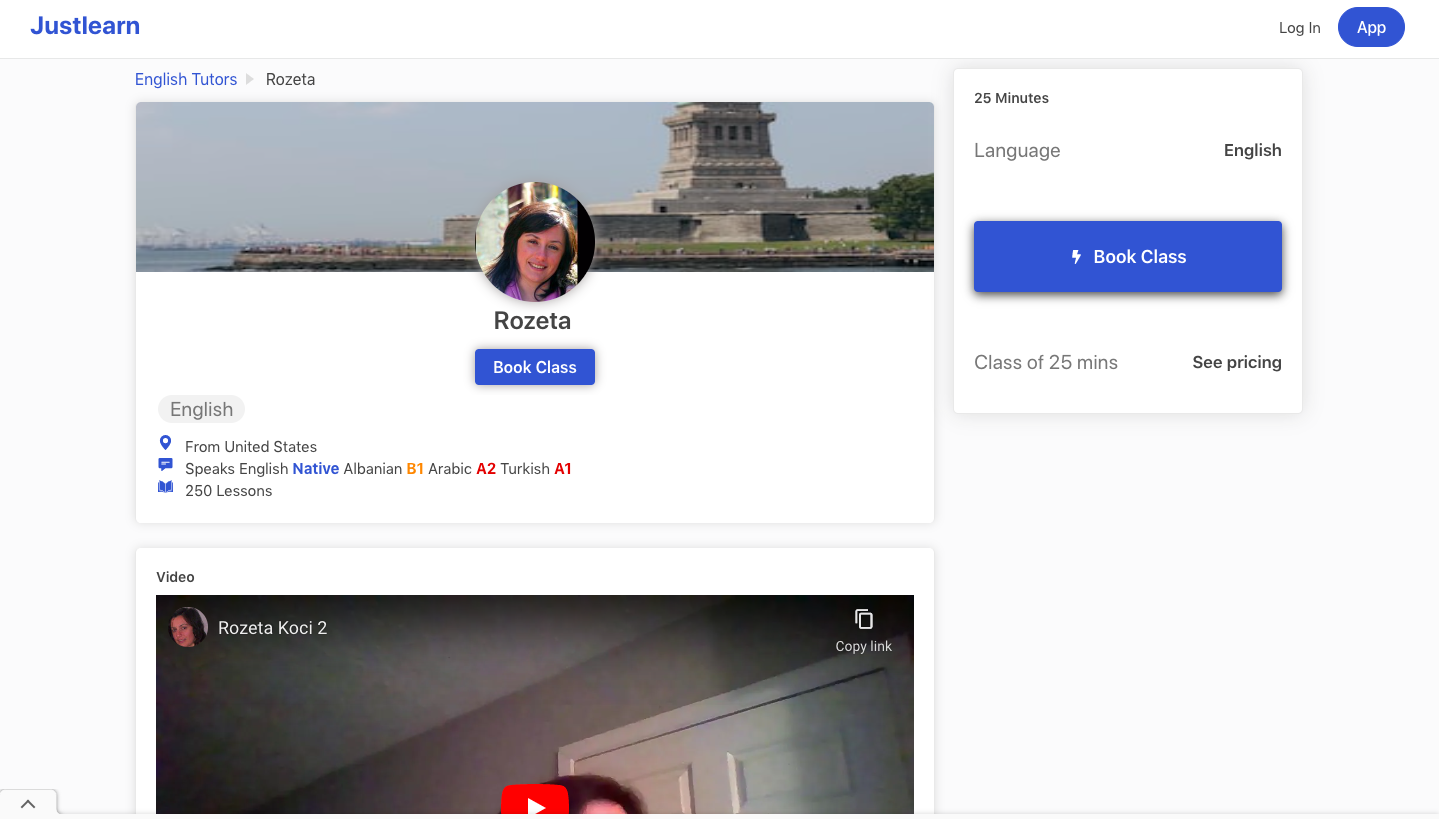Screen dimensions: 1439x819
Task: Click the breadcrumb arrow separator
Action: click(250, 79)
